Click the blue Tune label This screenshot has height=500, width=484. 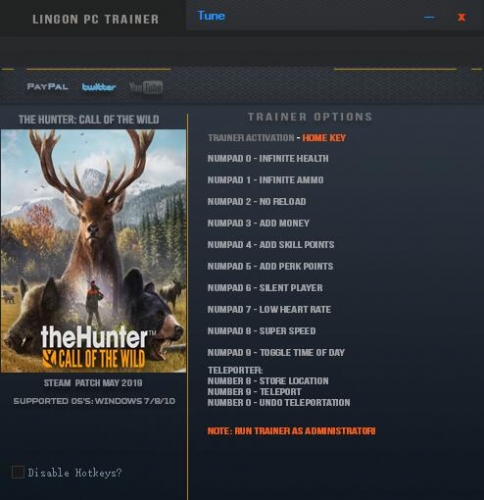(211, 16)
